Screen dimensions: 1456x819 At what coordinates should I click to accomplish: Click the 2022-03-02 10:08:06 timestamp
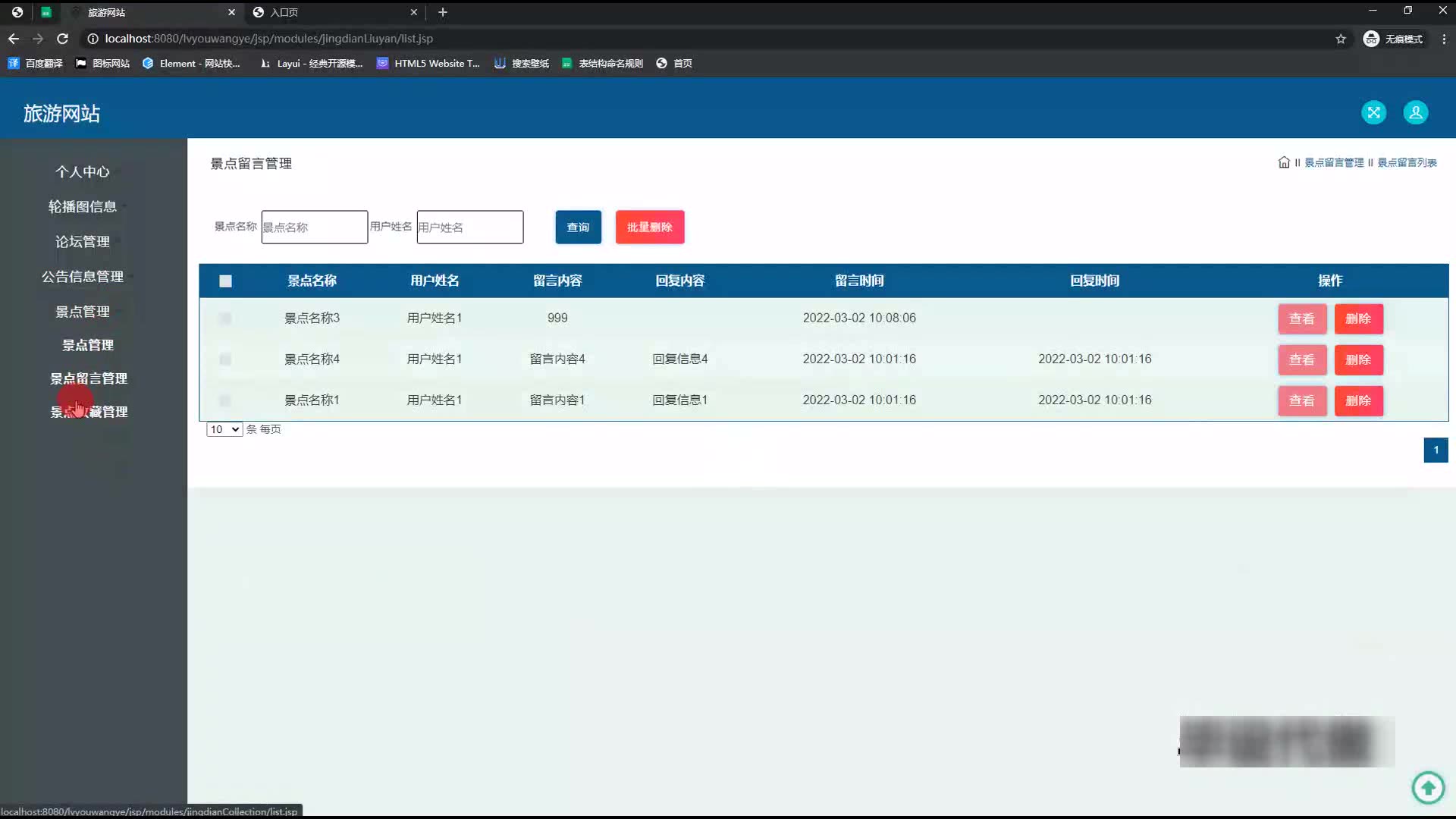pos(859,318)
